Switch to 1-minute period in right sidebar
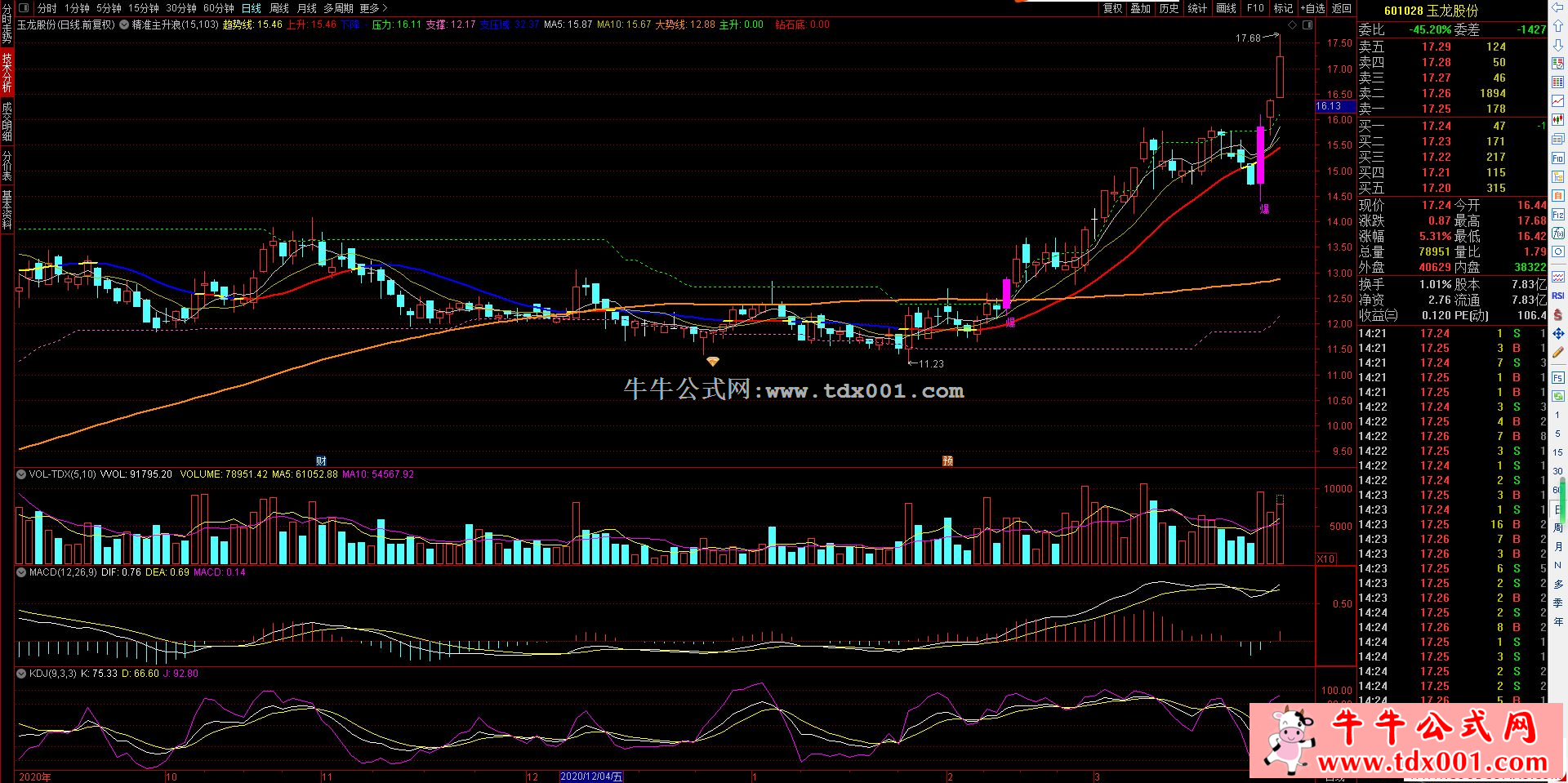The height and width of the screenshot is (783, 1568). pyautogui.click(x=1558, y=415)
